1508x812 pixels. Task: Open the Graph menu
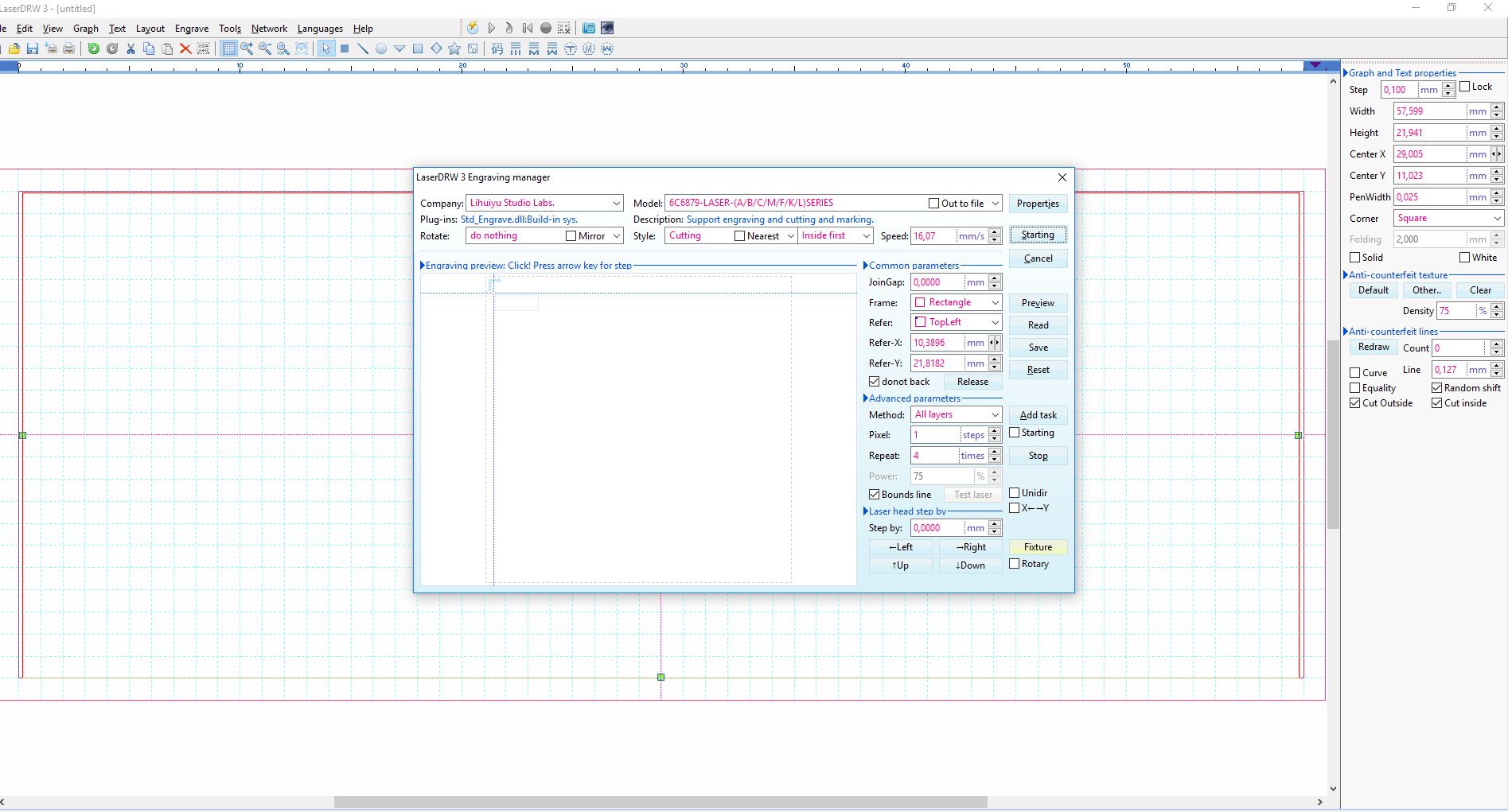pyautogui.click(x=86, y=29)
